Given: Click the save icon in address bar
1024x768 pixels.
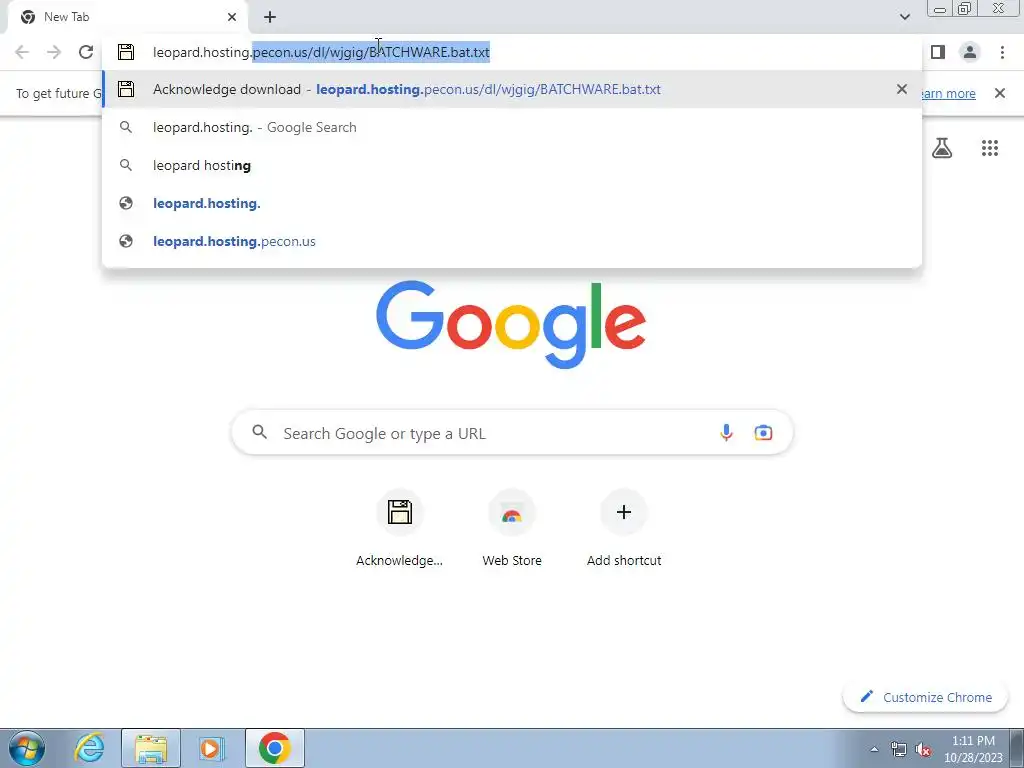Looking at the screenshot, I should point(126,52).
